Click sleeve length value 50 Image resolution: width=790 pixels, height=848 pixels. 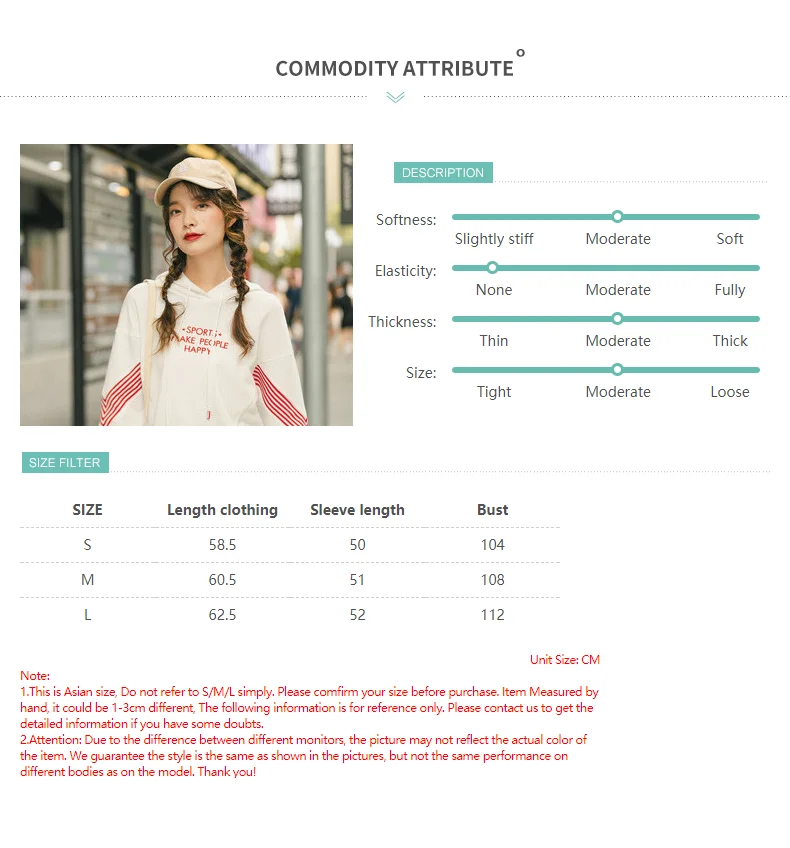pyautogui.click(x=357, y=545)
